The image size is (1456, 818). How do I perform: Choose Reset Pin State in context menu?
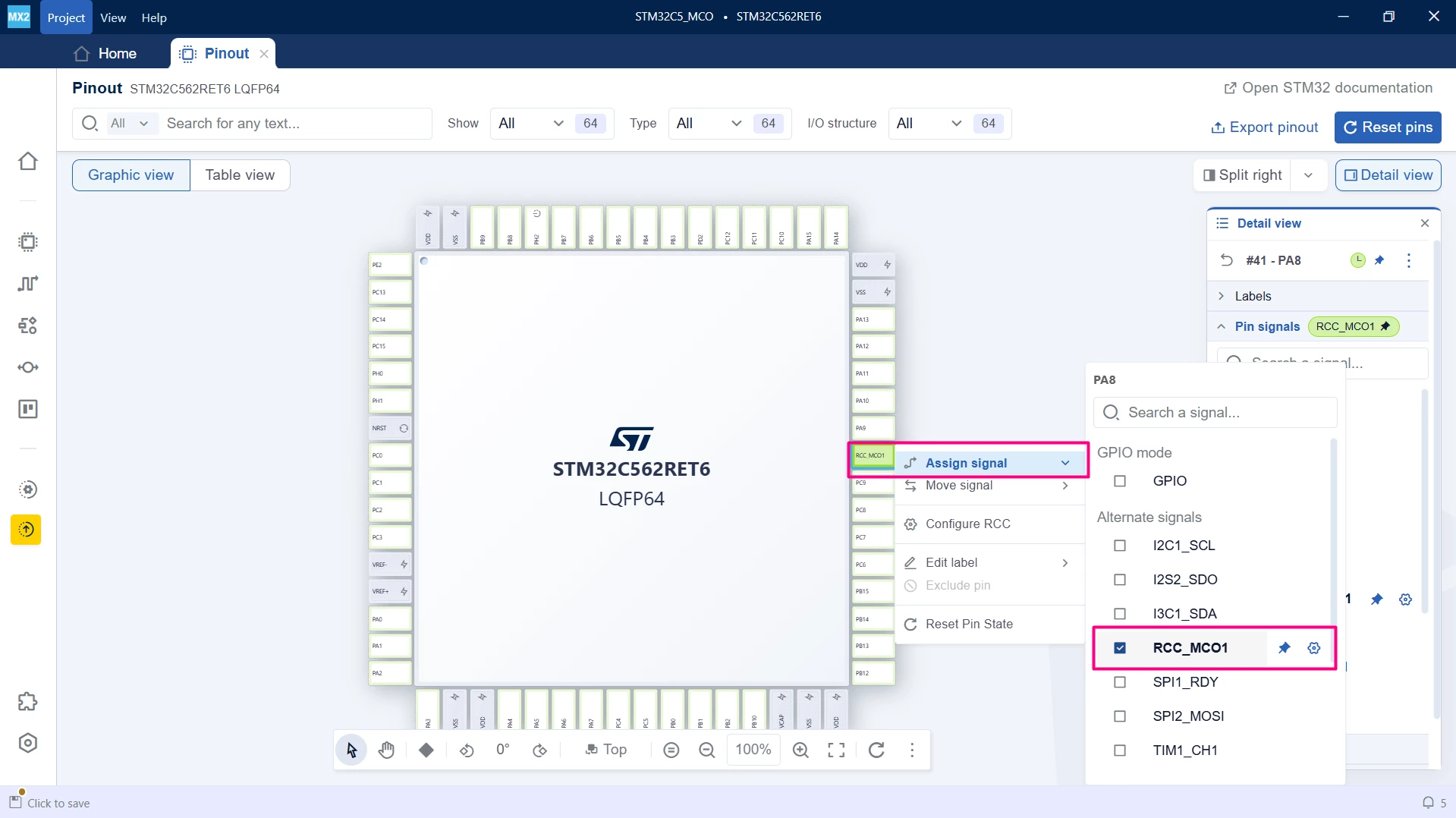(990, 625)
